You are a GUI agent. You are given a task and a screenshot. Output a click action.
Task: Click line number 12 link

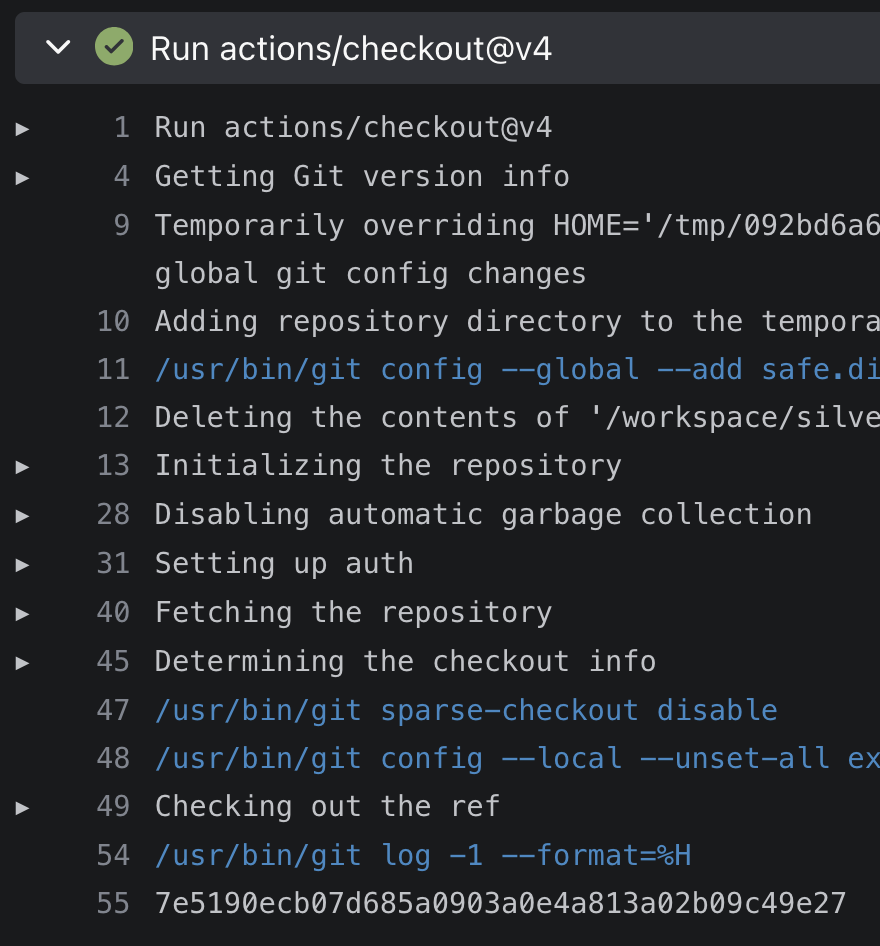[x=113, y=417]
